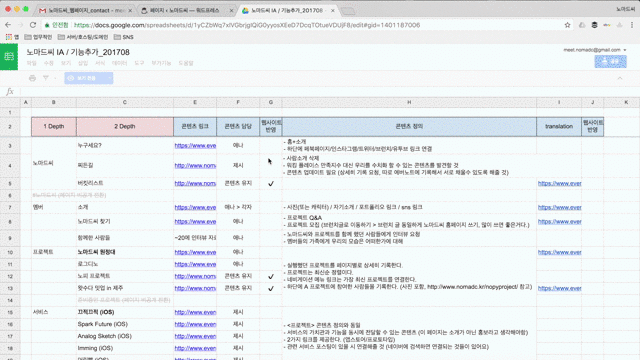The image size is (640, 360).
Task: Open the 보기 (View) menu
Action: 66,63
